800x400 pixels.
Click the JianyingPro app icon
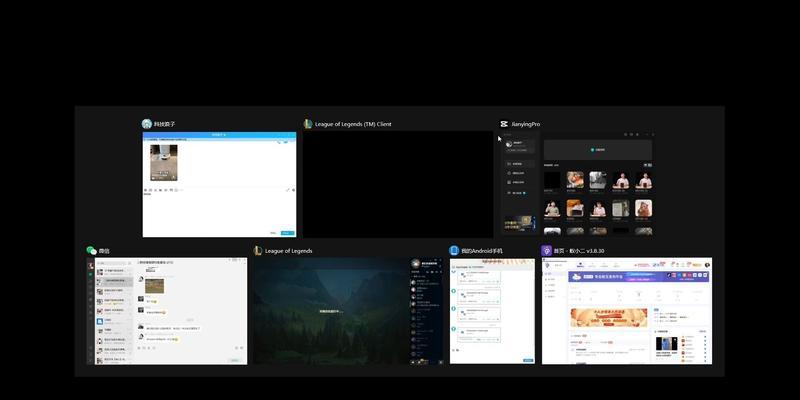(504, 124)
